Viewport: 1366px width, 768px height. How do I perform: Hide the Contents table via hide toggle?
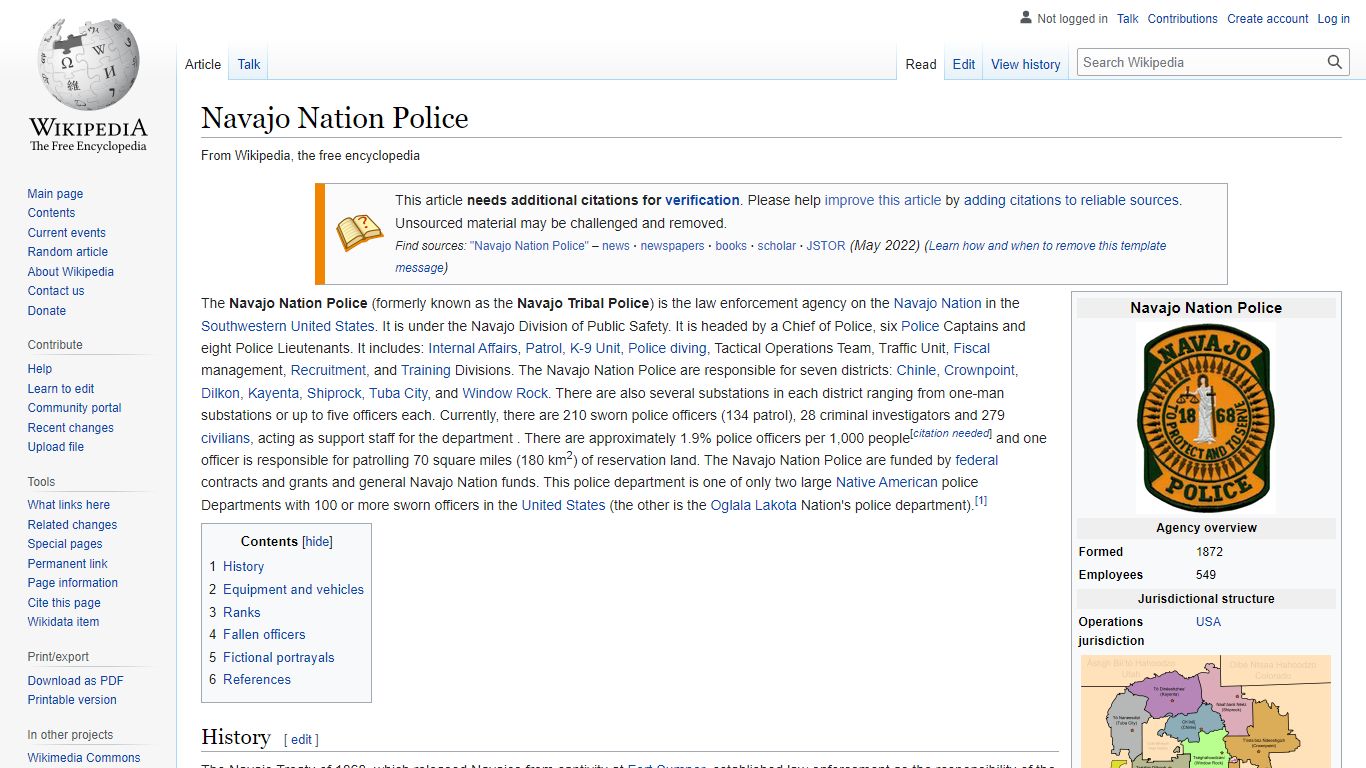[x=318, y=541]
